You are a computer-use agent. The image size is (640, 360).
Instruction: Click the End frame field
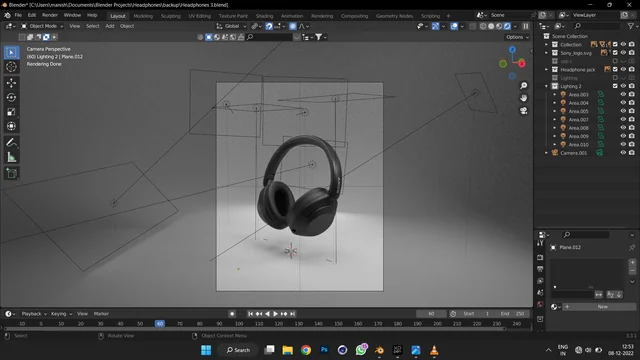coord(513,314)
